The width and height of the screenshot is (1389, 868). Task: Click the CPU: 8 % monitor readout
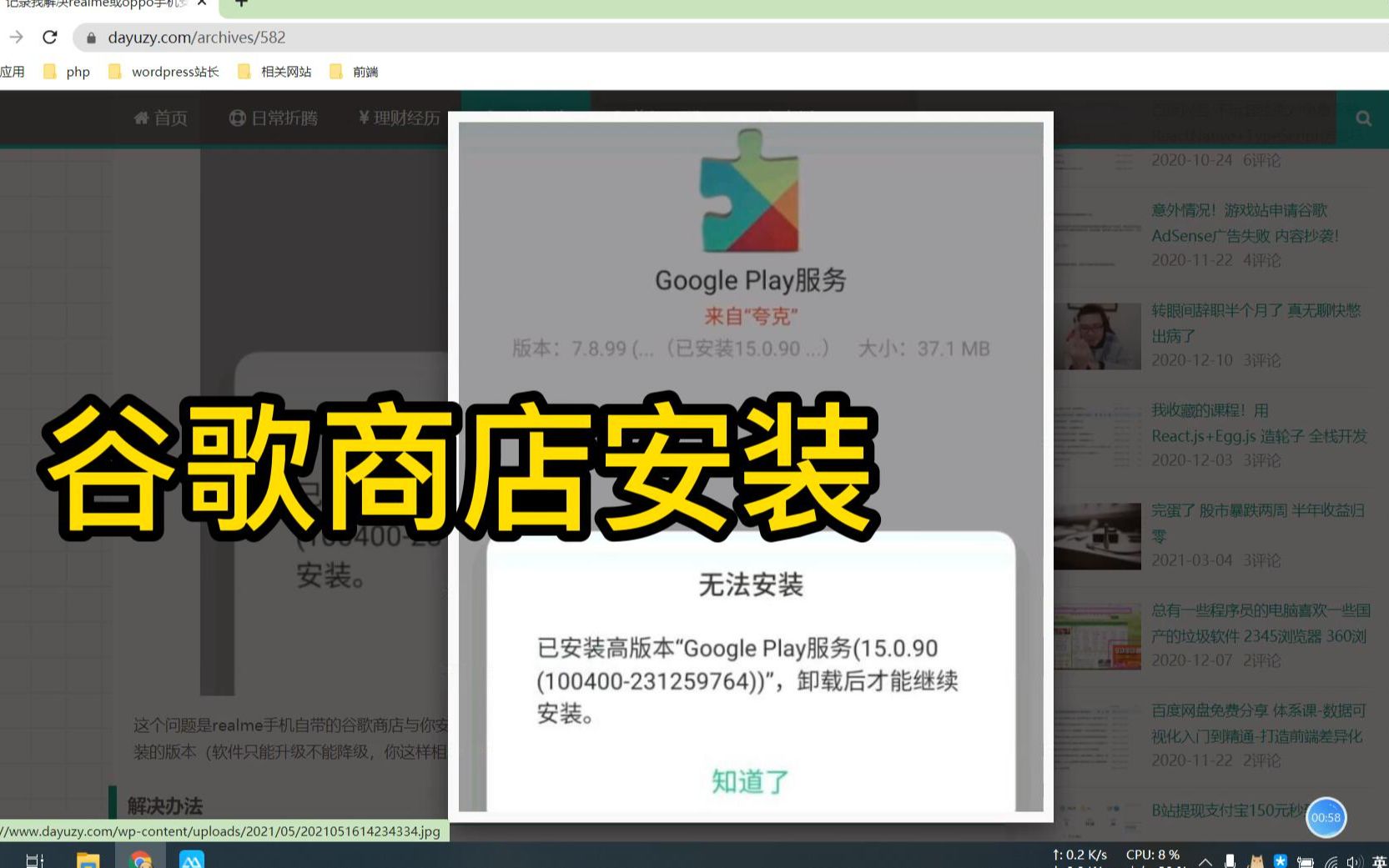click(1153, 855)
